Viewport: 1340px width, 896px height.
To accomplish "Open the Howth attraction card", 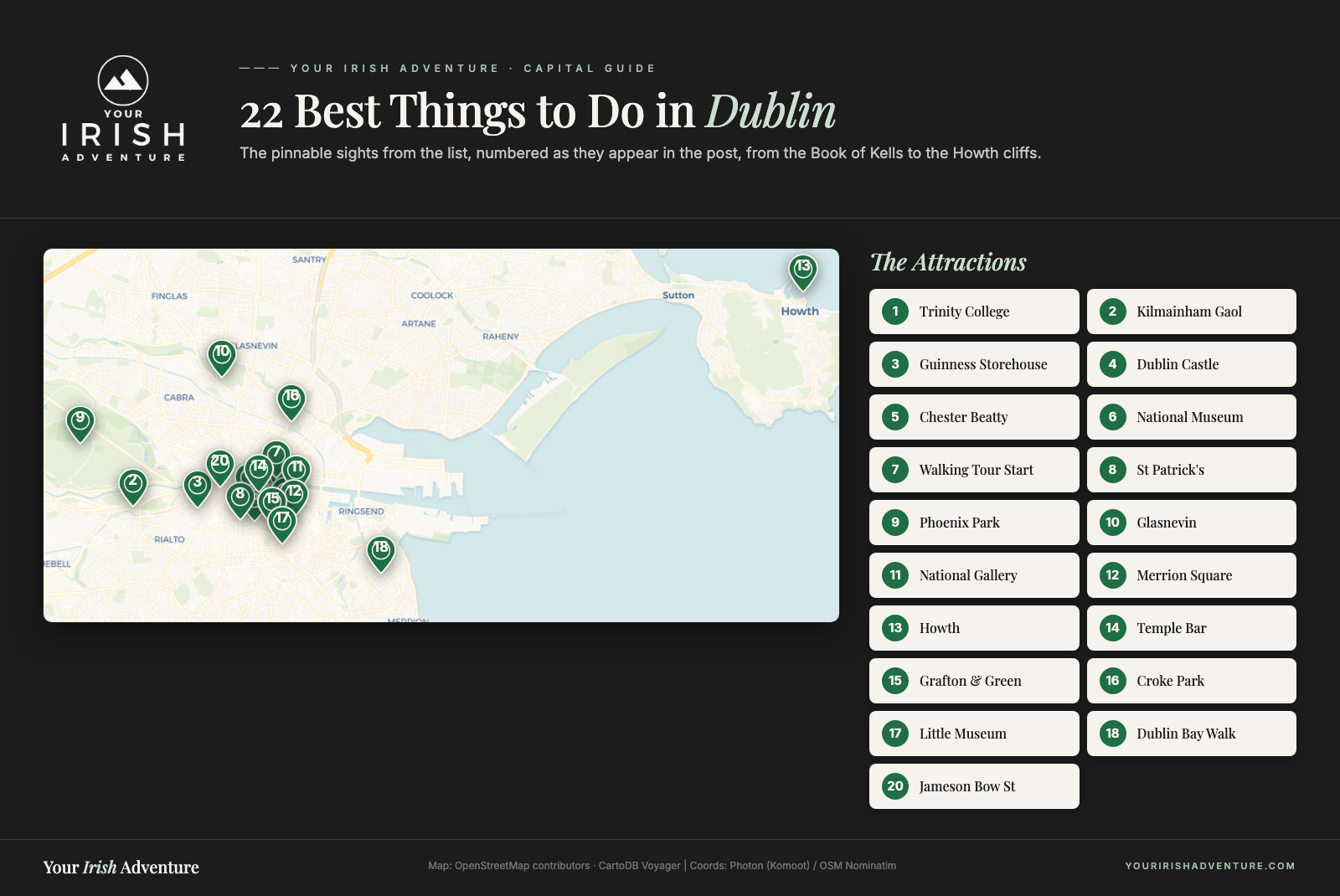I will (974, 628).
